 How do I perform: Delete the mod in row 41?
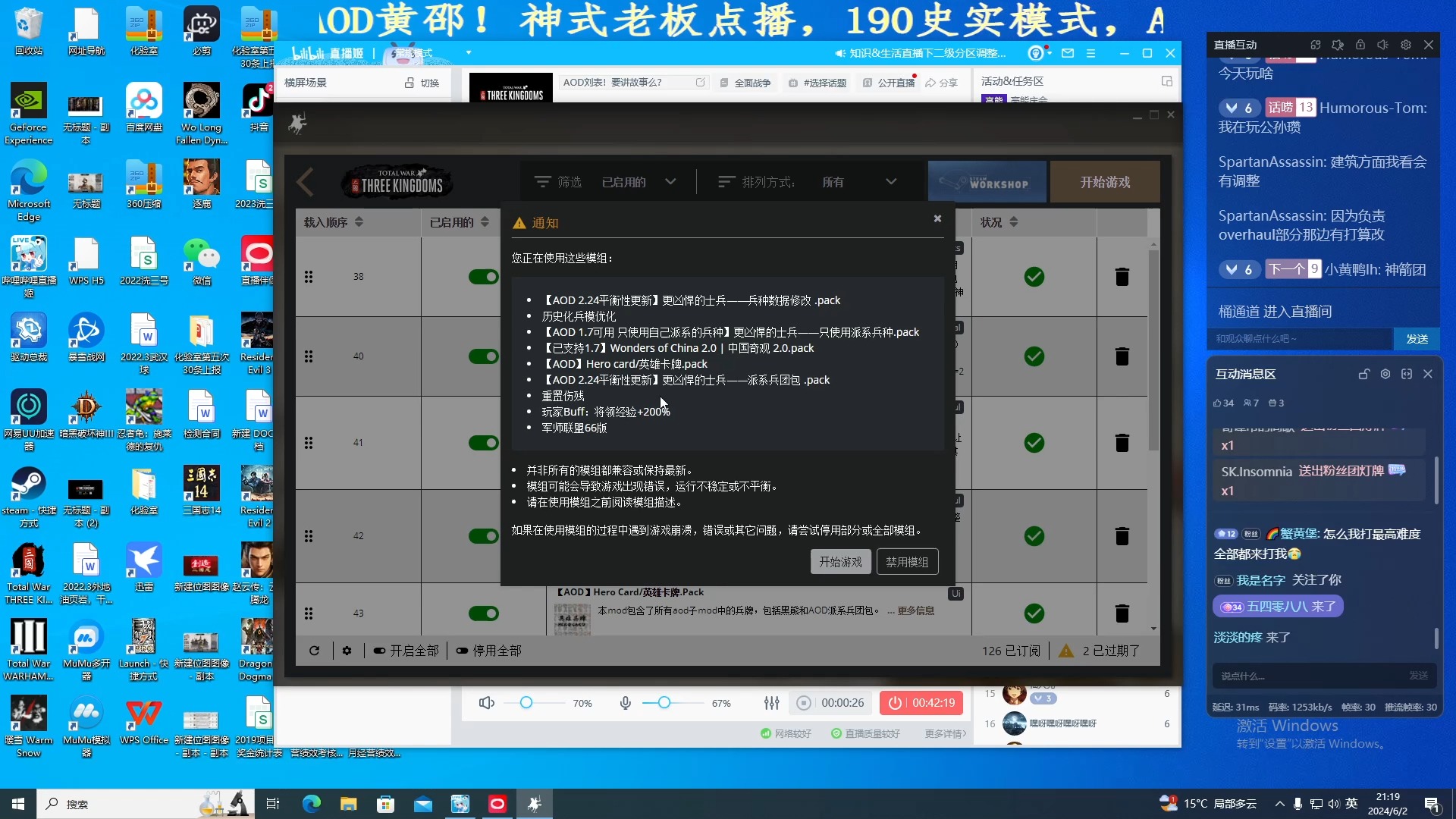coord(1122,443)
